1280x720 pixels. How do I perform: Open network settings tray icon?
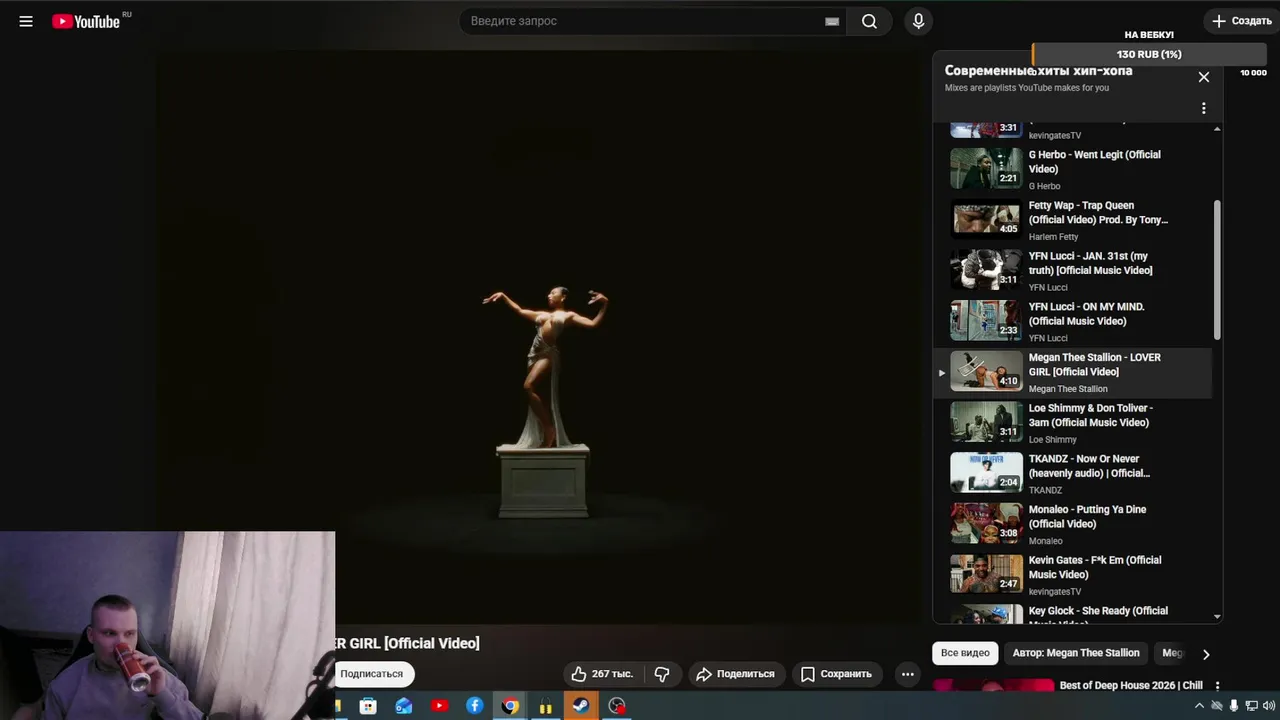tap(1251, 706)
